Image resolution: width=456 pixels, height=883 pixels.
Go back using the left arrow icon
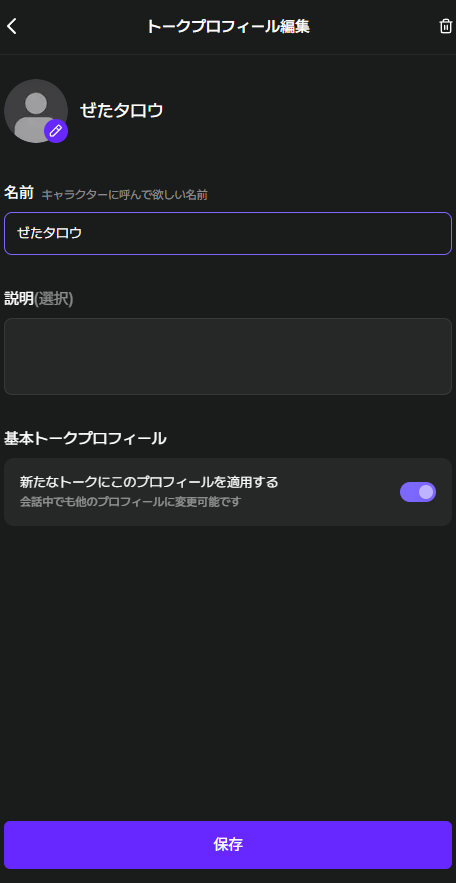(12, 26)
